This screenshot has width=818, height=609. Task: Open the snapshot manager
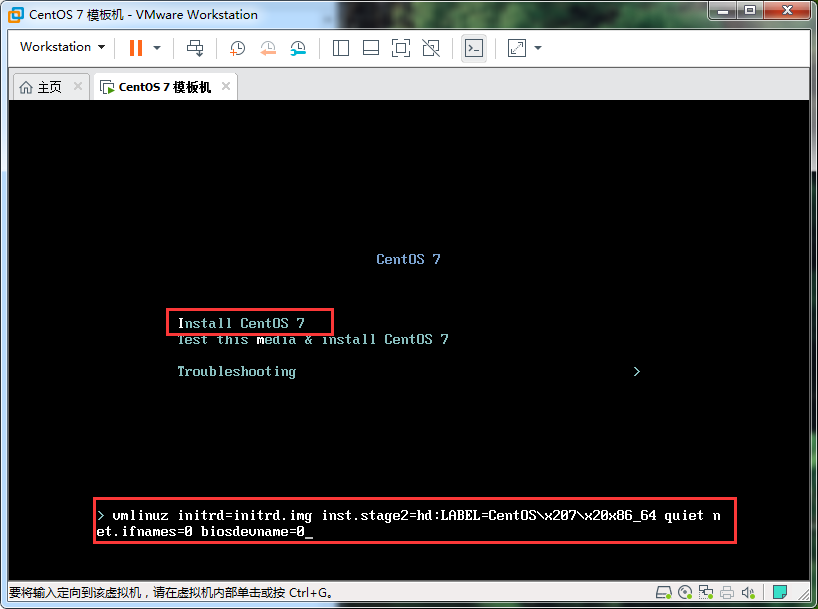click(298, 48)
